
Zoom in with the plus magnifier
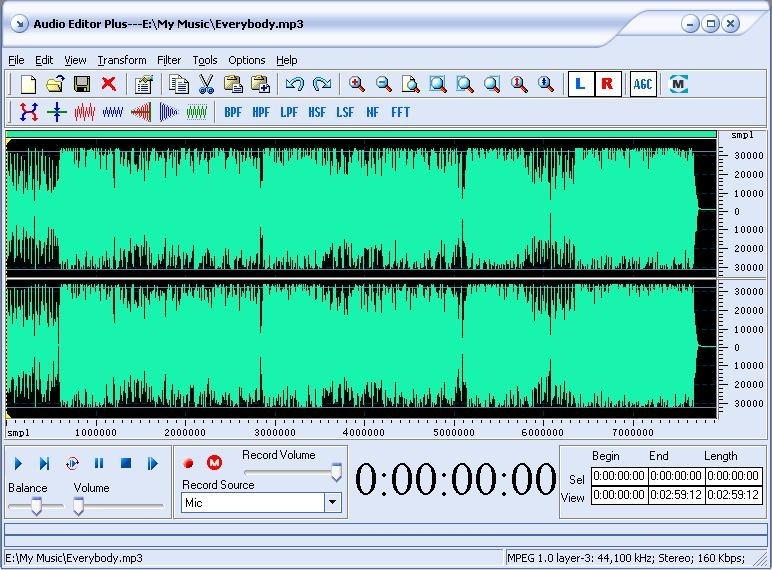pyautogui.click(x=356, y=84)
